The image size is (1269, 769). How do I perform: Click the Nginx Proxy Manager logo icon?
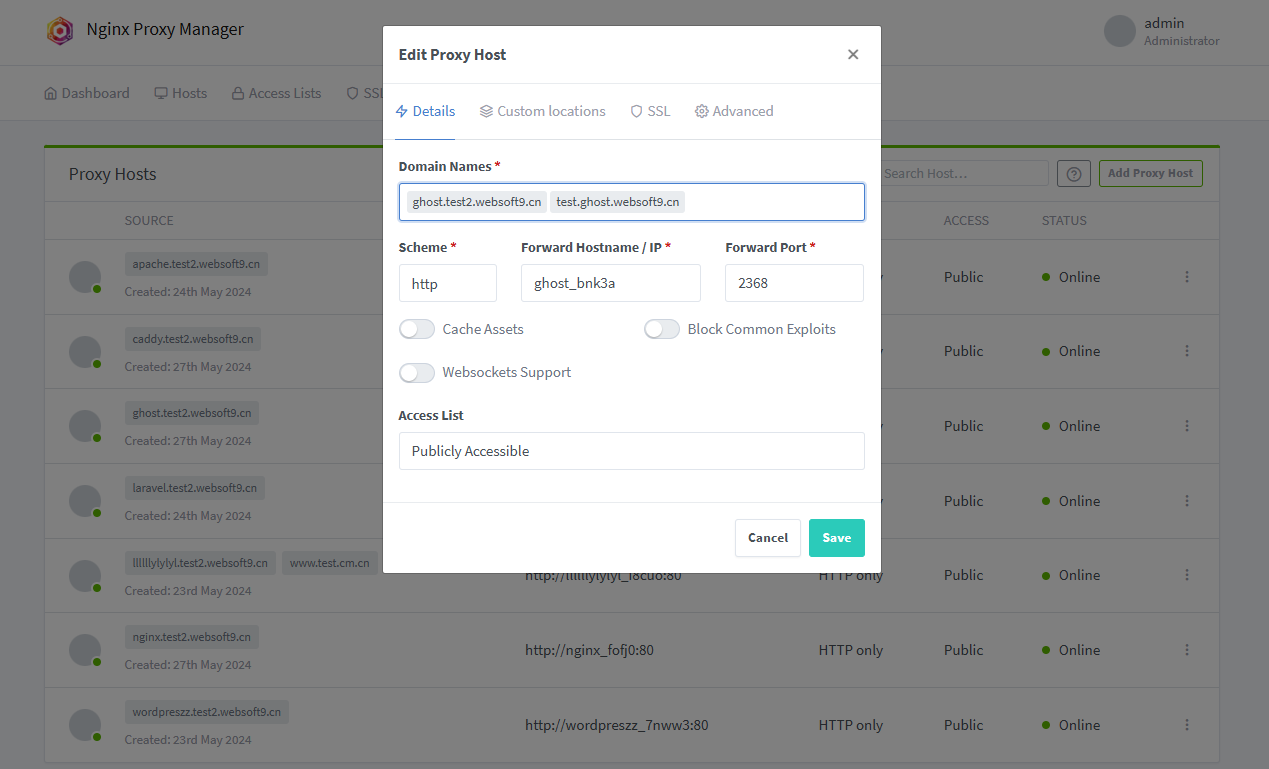pyautogui.click(x=60, y=30)
